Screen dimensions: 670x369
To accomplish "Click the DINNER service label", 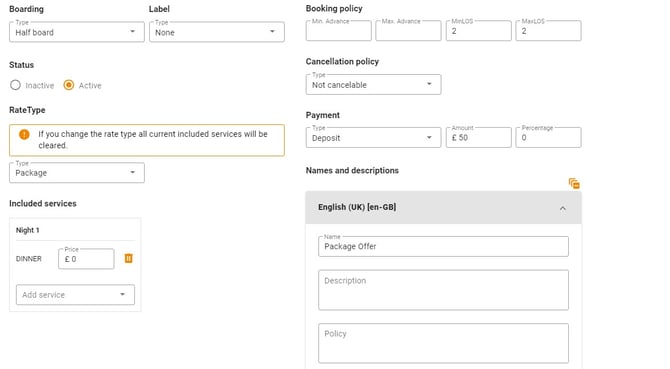I will pyautogui.click(x=29, y=259).
